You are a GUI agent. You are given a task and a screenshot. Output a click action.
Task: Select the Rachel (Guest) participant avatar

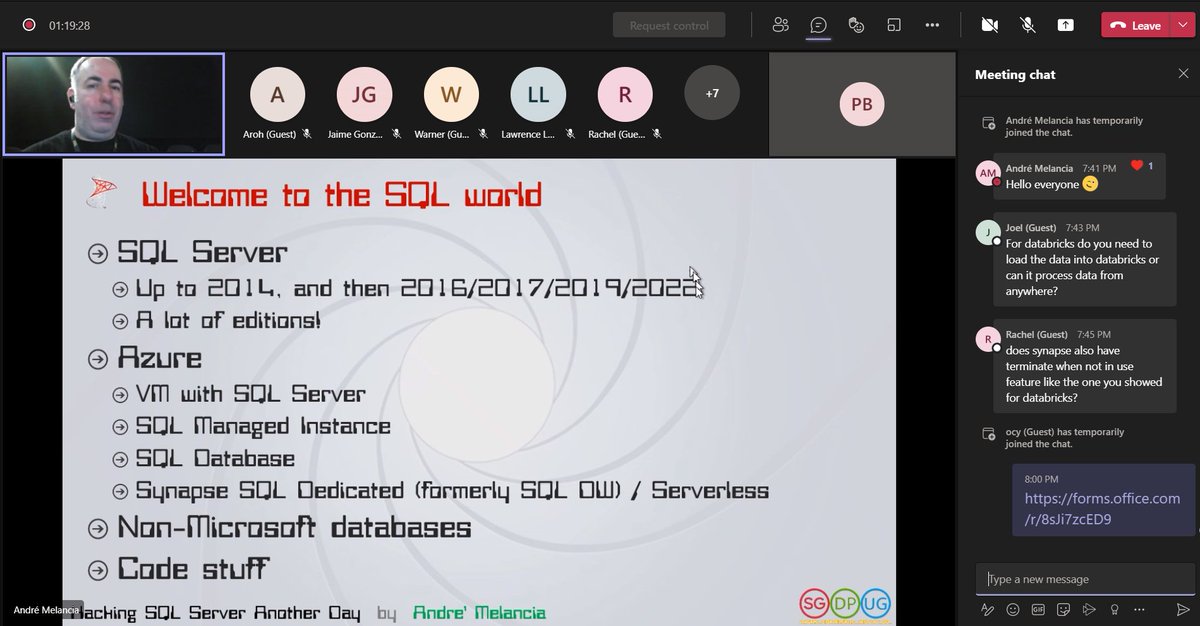pyautogui.click(x=625, y=95)
